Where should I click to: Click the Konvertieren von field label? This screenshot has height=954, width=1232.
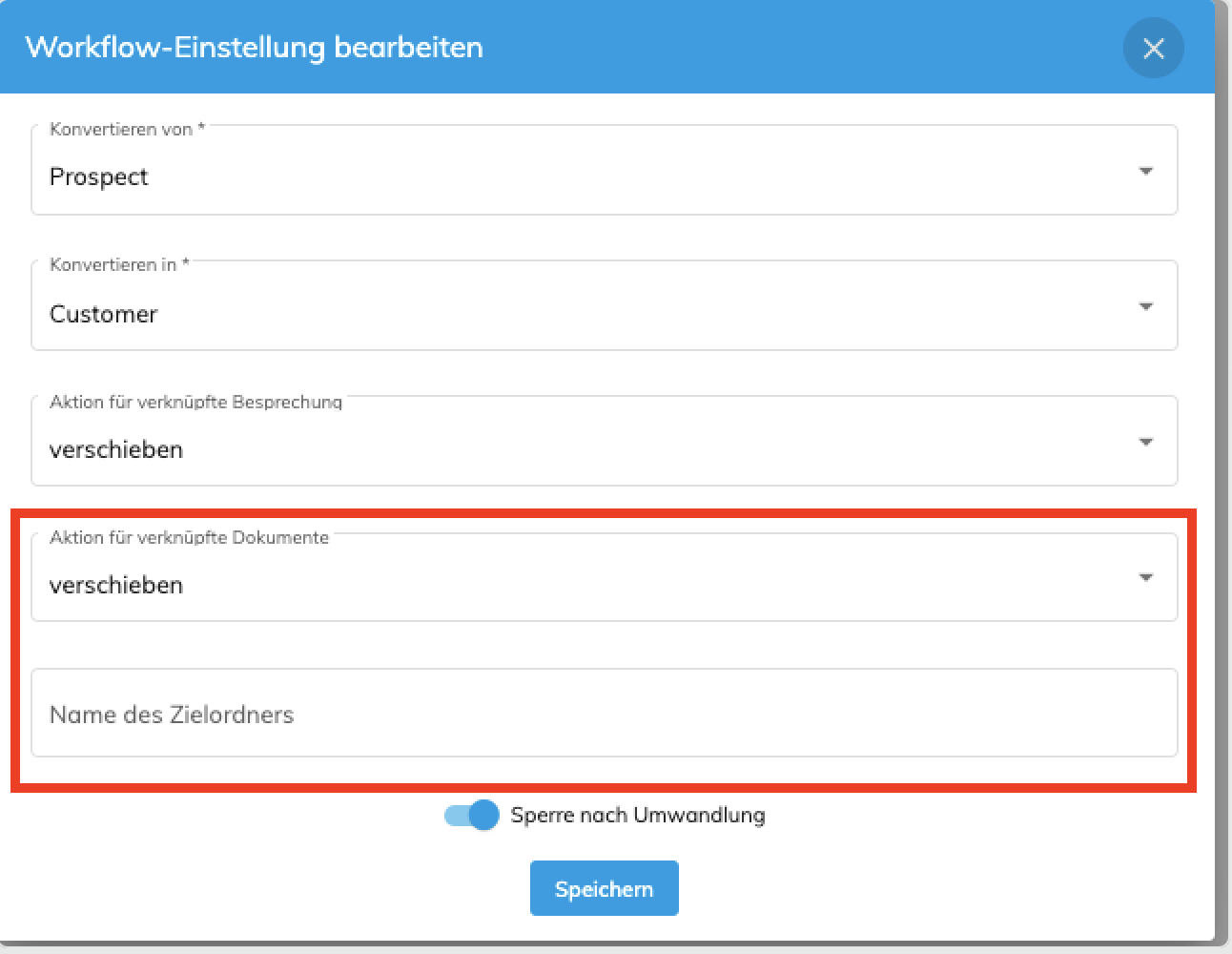(128, 129)
